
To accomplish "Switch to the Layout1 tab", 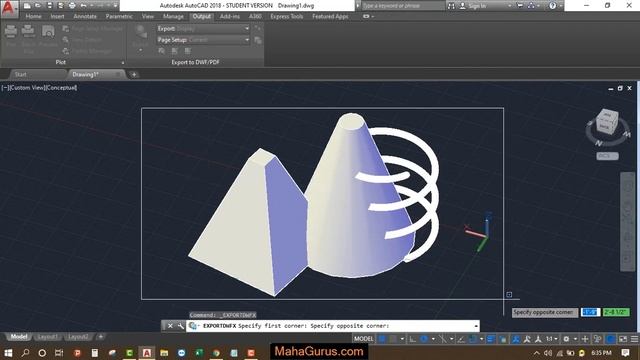I will coord(47,337).
